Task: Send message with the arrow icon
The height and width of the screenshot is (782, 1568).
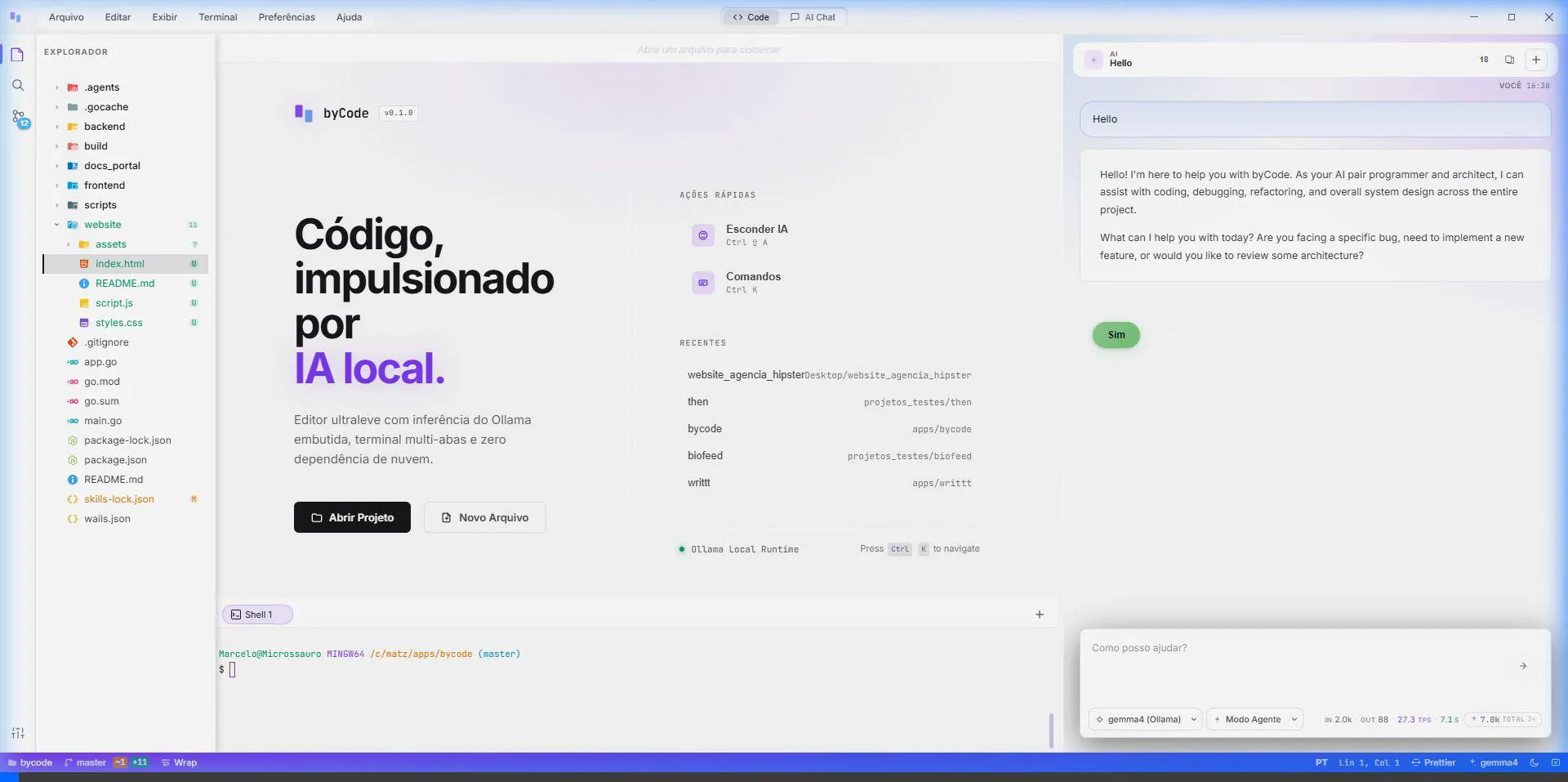Action: click(1522, 666)
